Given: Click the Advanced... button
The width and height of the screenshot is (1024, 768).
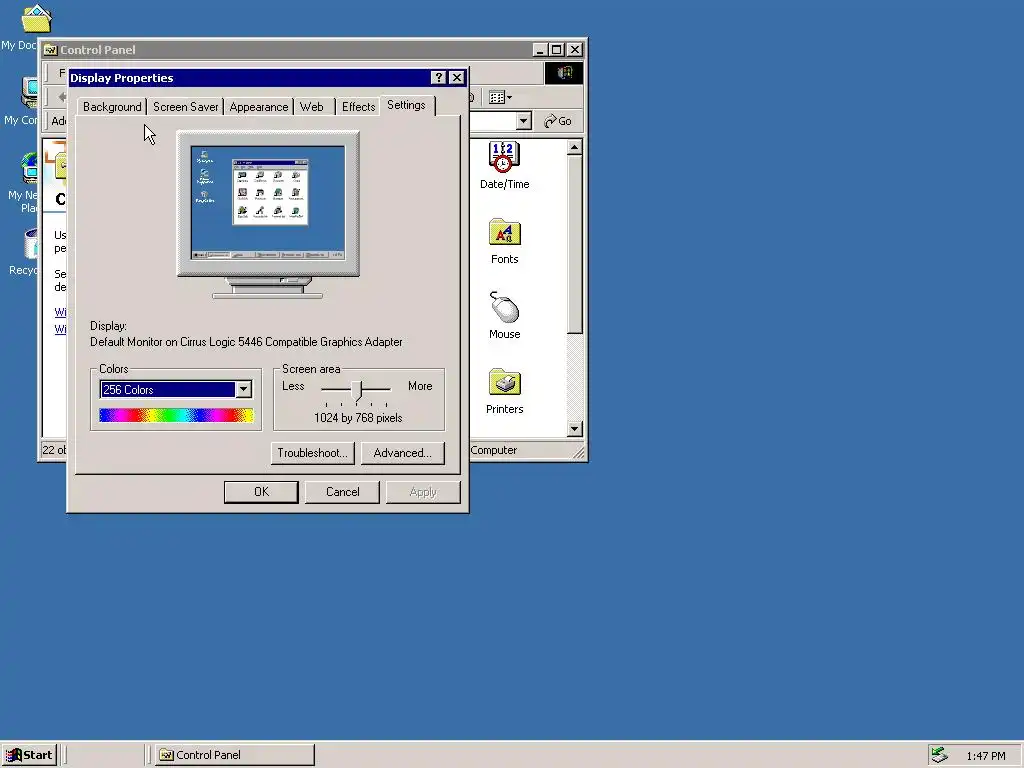Looking at the screenshot, I should [402, 453].
